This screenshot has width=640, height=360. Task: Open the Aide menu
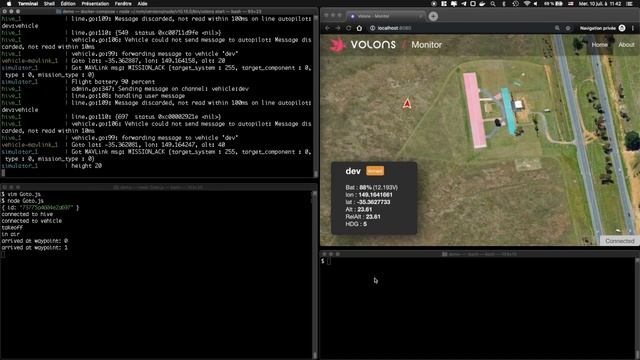tap(142, 4)
